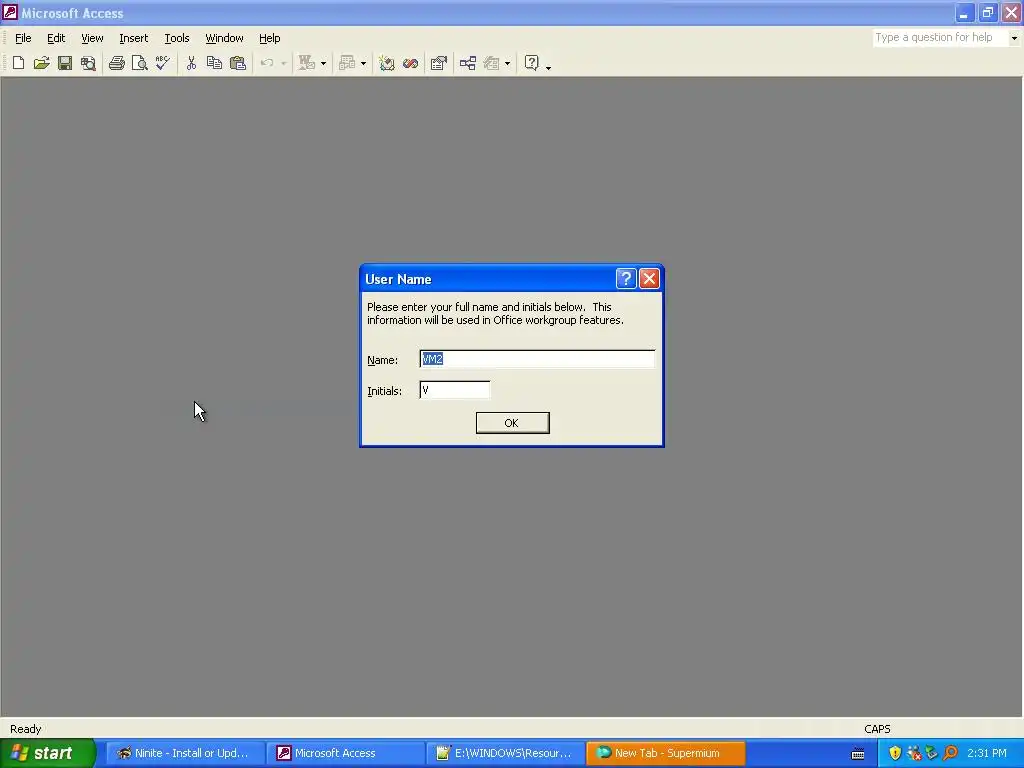The image size is (1024, 768).
Task: Click the taskbar clock showing 2:31 PM
Action: (x=986, y=753)
